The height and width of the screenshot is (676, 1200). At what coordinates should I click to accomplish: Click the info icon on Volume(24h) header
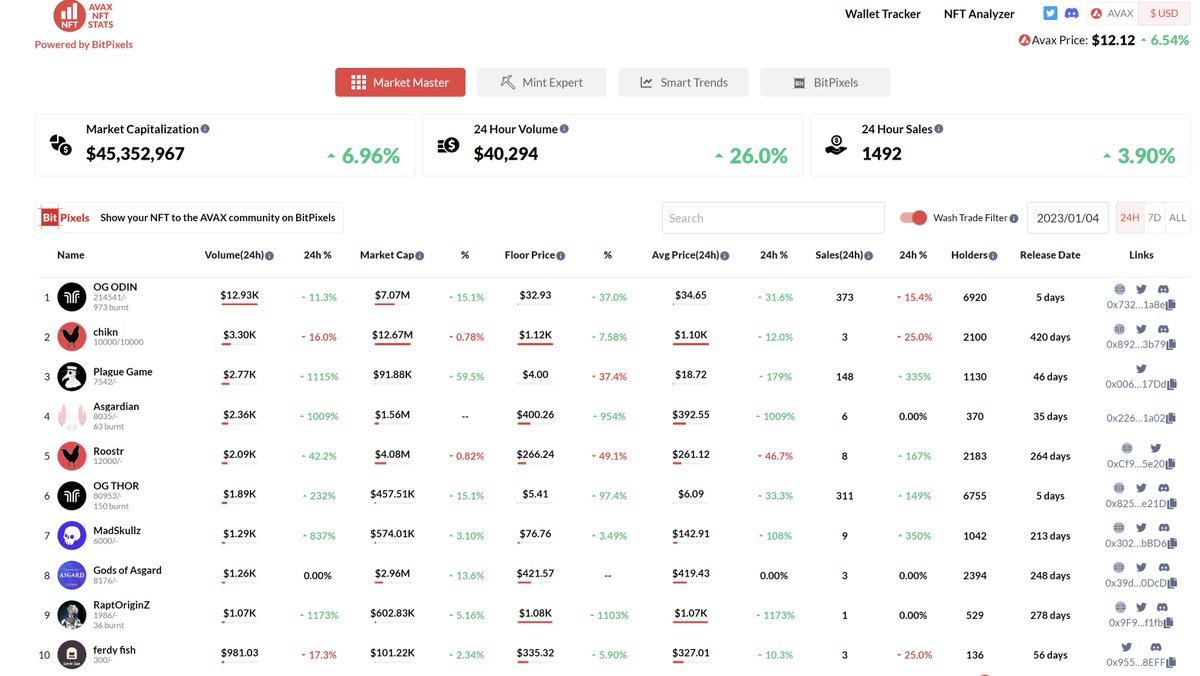coord(270,256)
